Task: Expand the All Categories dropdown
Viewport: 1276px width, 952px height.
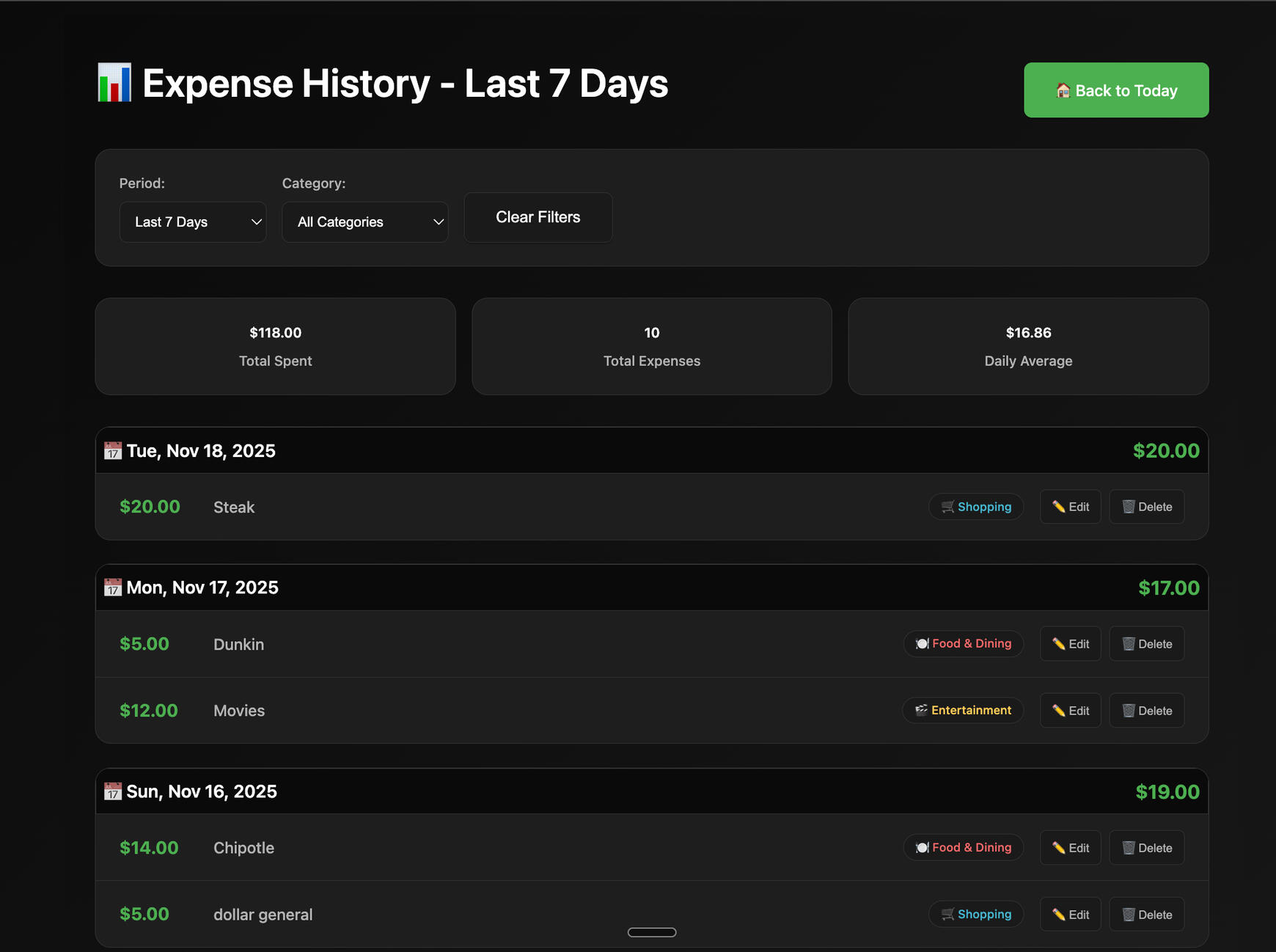Action: point(364,222)
